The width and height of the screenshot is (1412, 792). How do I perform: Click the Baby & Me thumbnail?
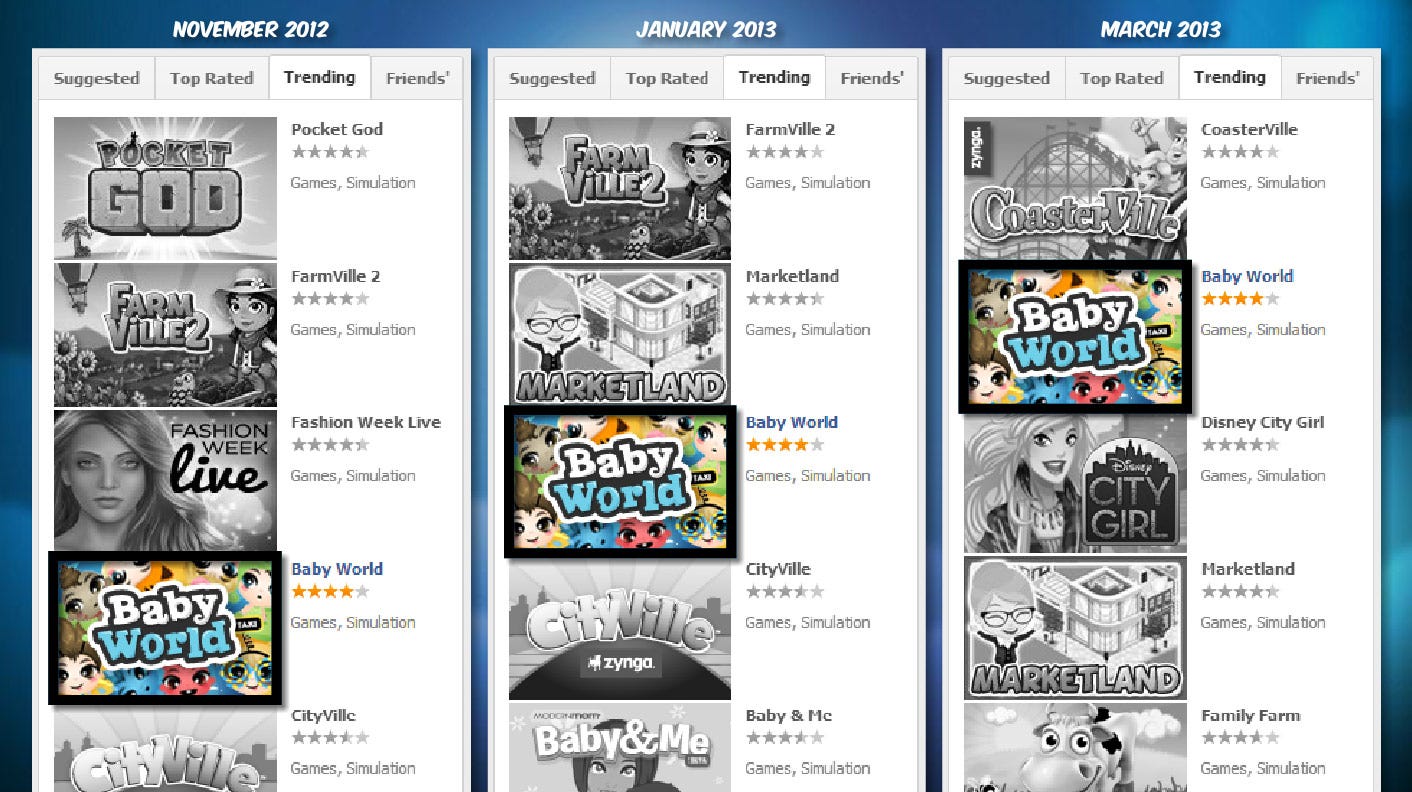pos(620,747)
